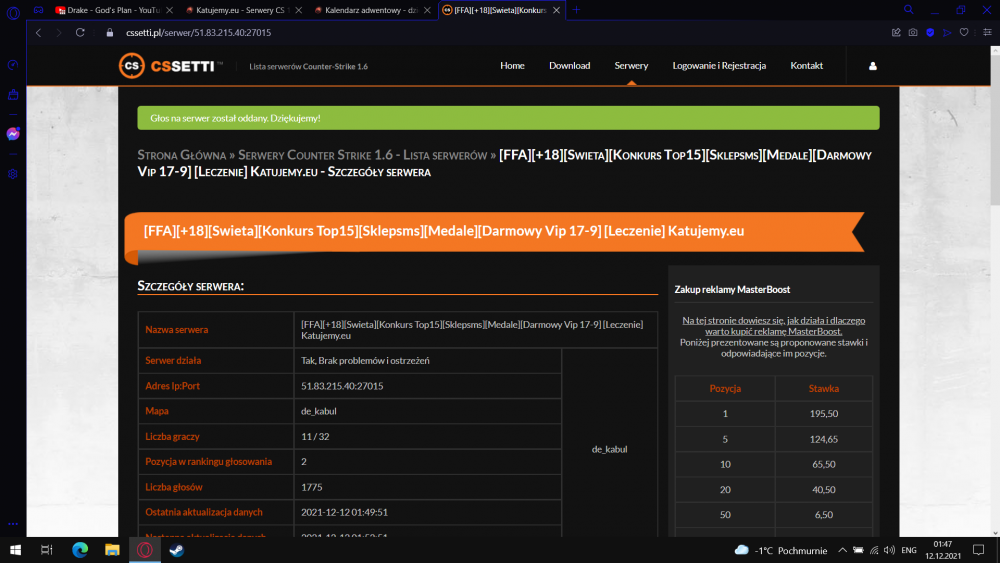Go forward with the forward arrow
Screen dimensions: 1000x563
[59, 33]
